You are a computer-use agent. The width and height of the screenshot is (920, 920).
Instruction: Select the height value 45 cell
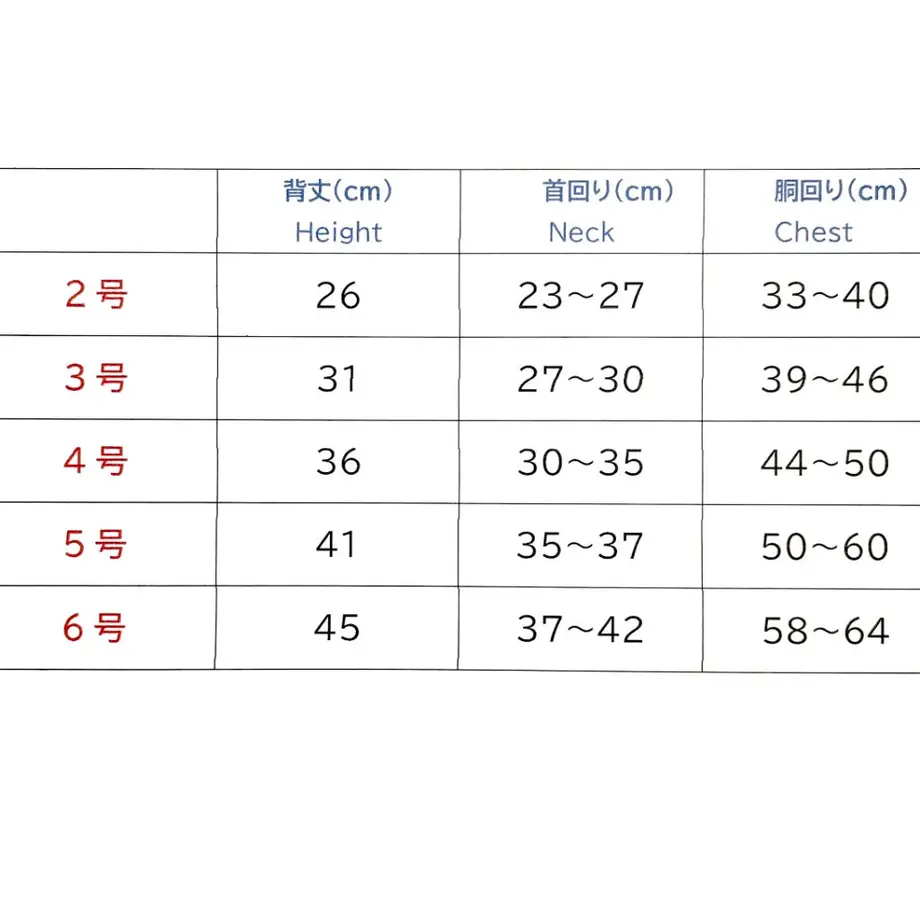pos(337,628)
